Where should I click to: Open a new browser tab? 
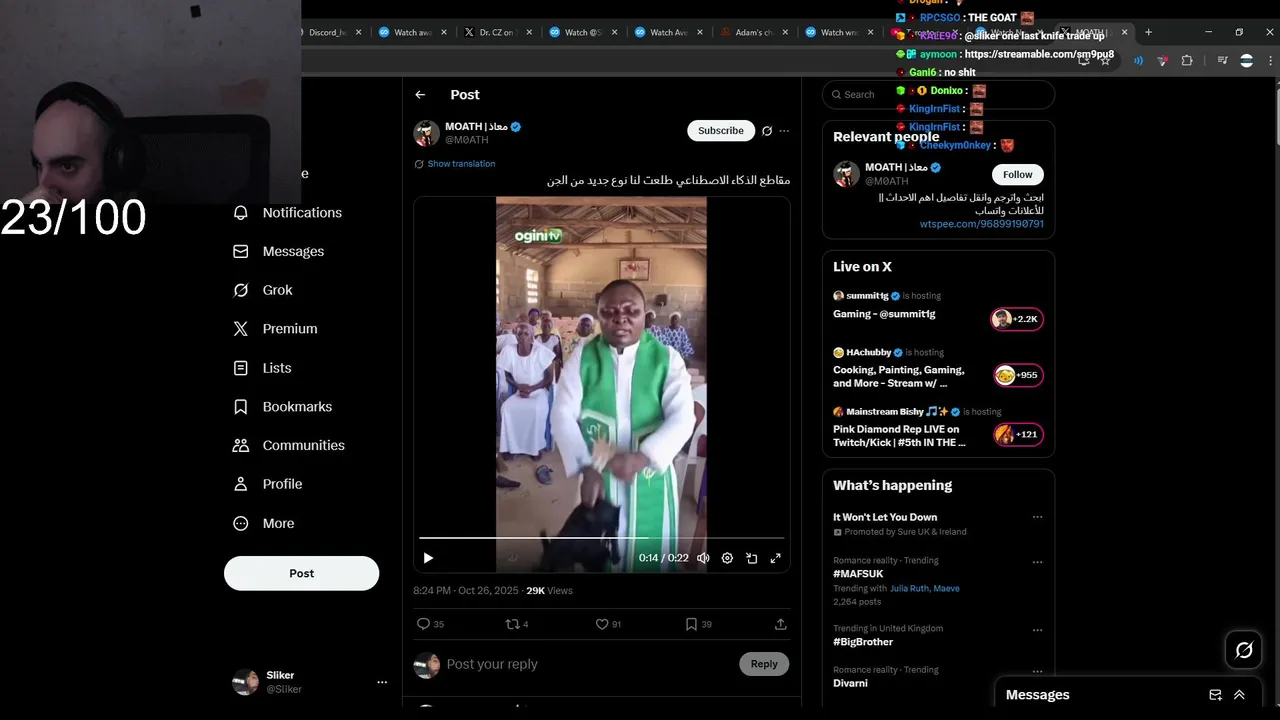tap(1148, 32)
